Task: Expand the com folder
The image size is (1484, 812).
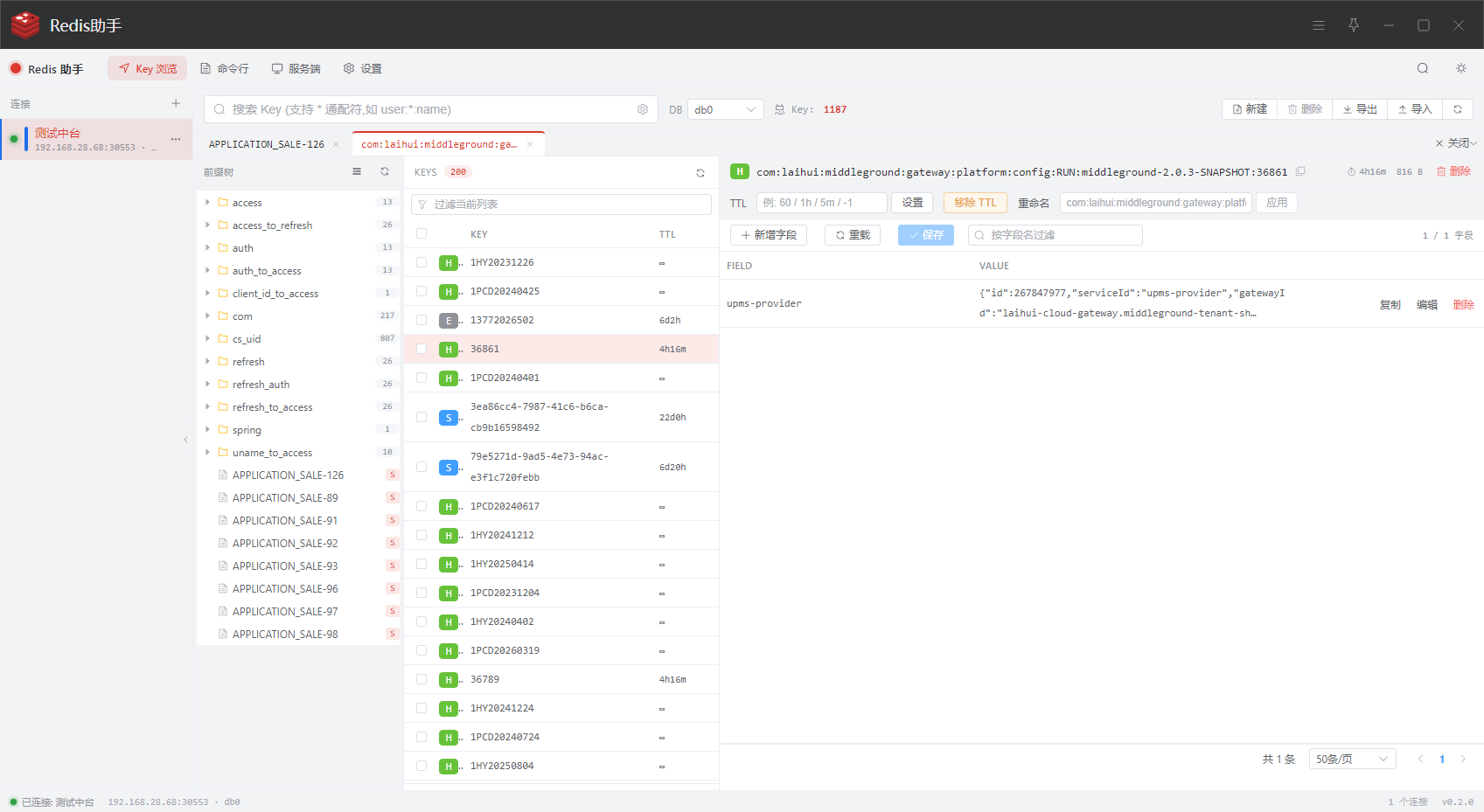Action: coord(207,316)
